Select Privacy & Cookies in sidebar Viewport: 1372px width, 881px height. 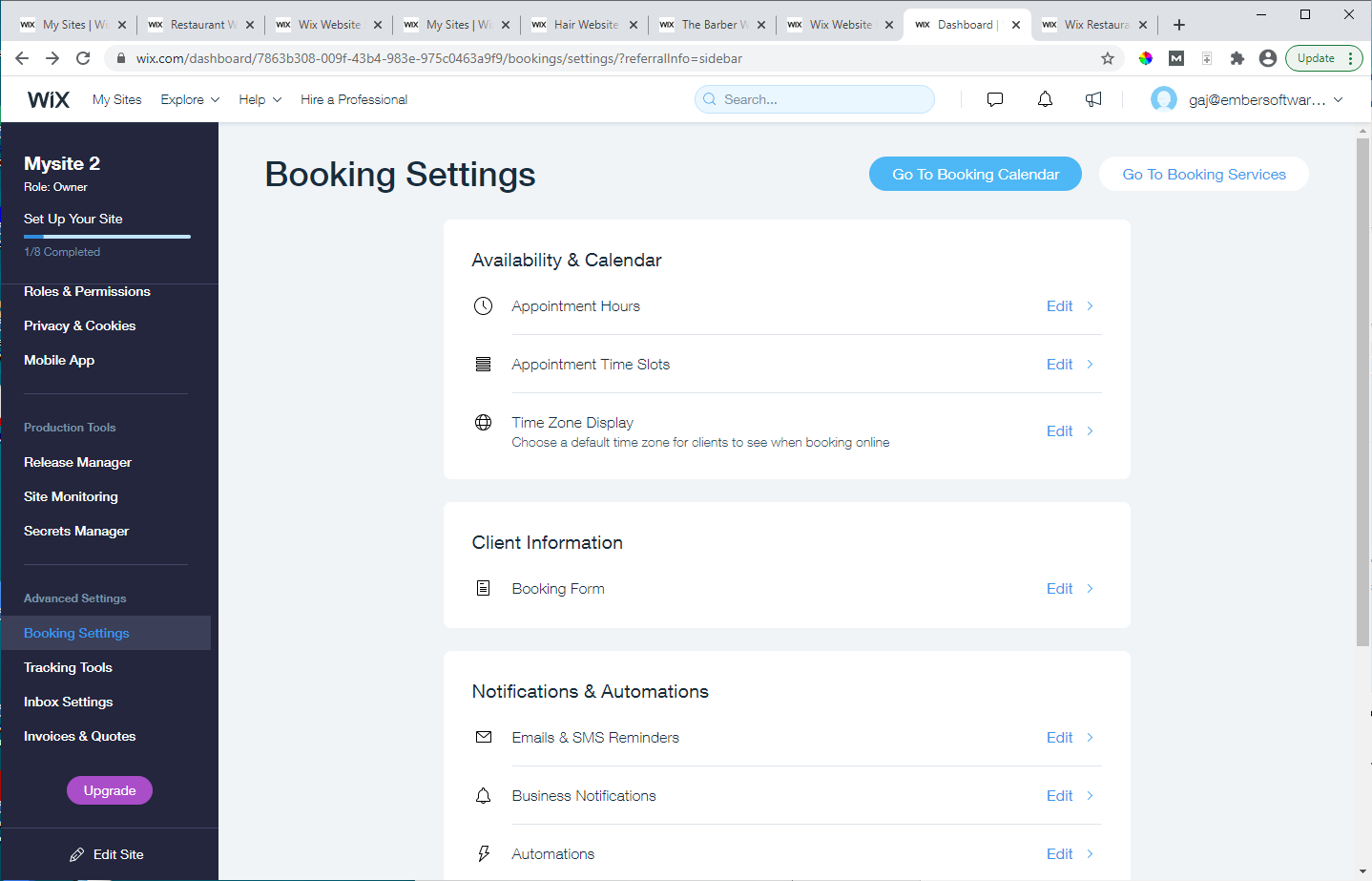coord(79,325)
